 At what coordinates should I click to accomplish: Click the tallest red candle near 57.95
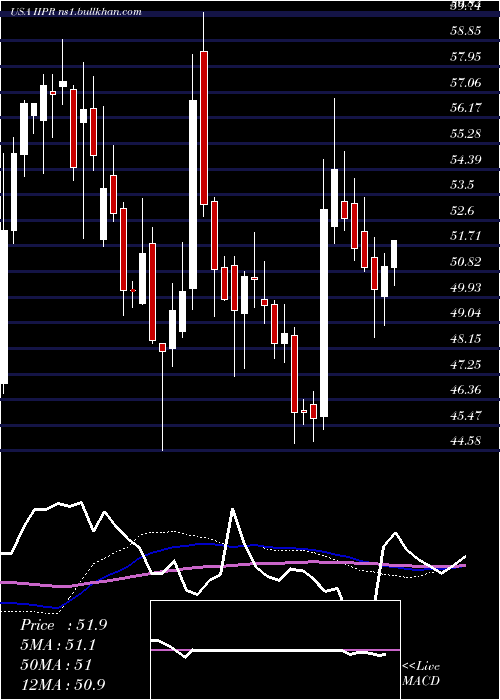click(x=204, y=128)
